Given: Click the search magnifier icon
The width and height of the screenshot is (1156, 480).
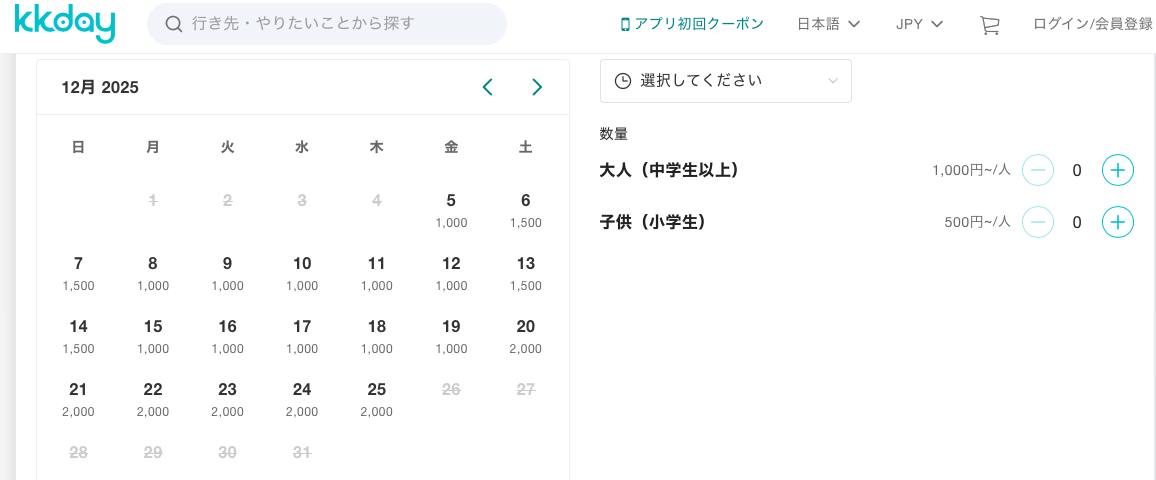Looking at the screenshot, I should [173, 24].
